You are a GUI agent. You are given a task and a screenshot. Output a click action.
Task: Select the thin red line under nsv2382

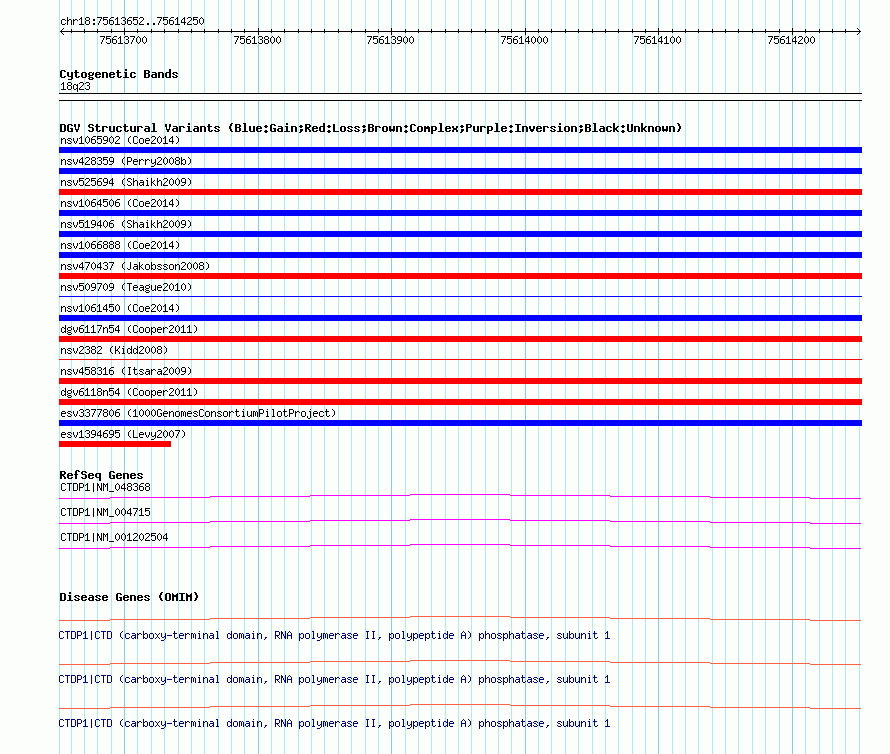(x=460, y=359)
